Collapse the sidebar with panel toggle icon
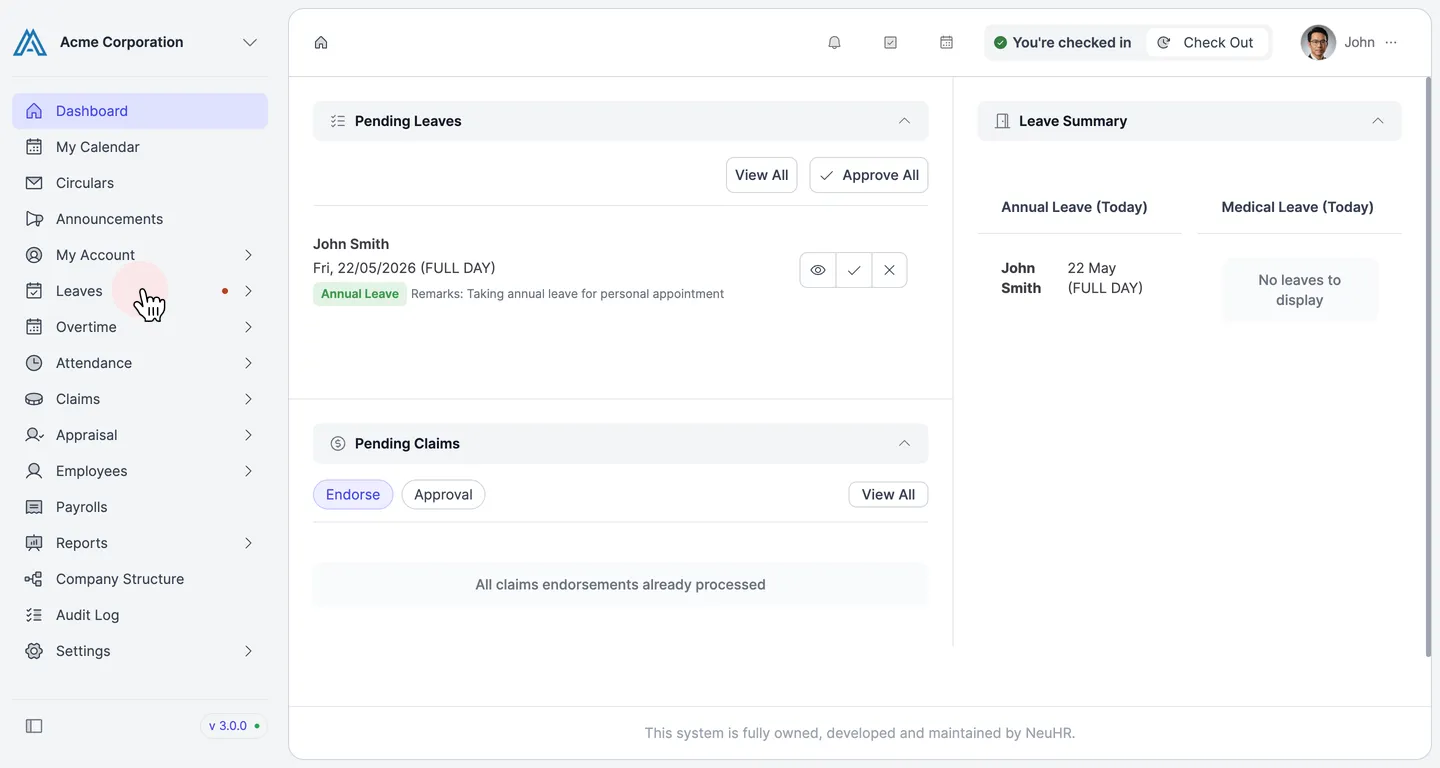The width and height of the screenshot is (1440, 768). 34,726
